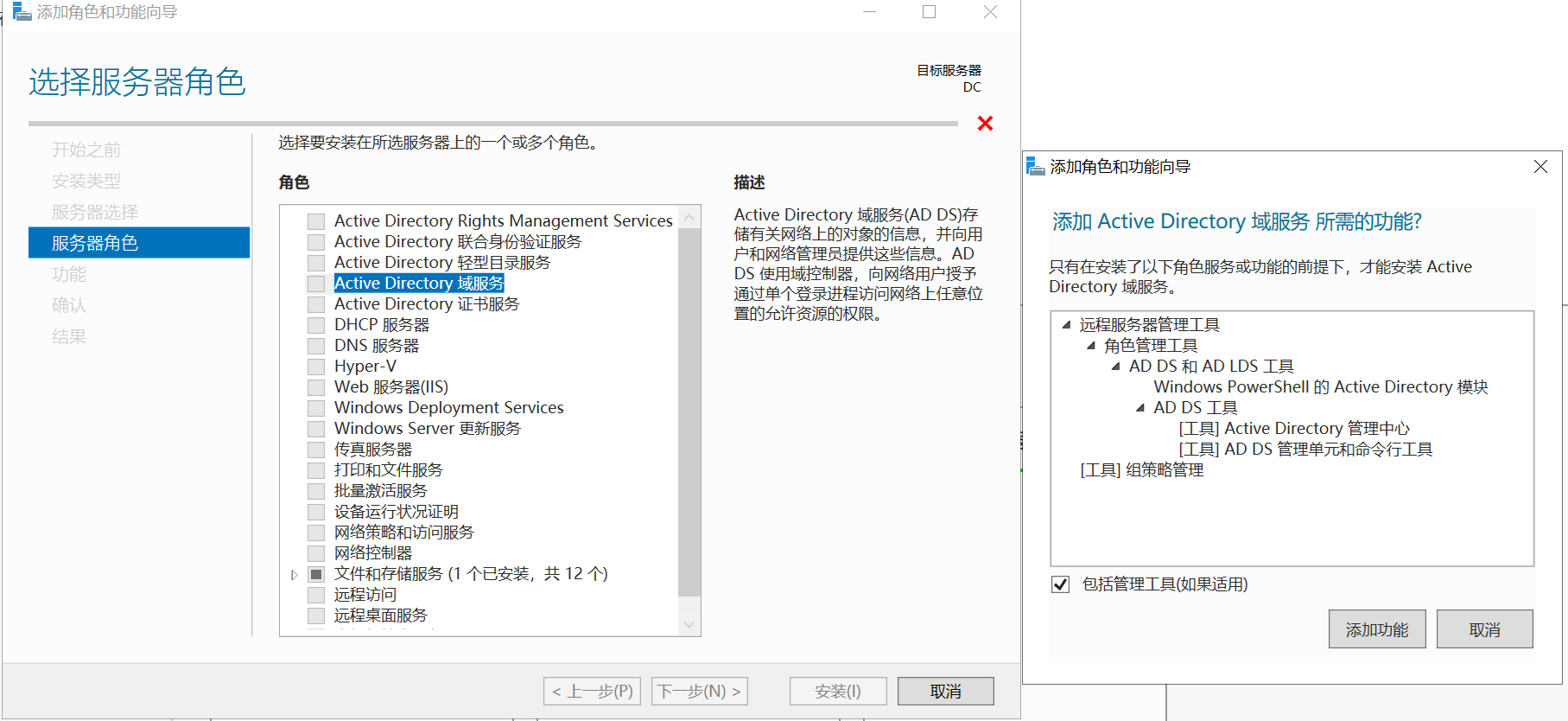The width and height of the screenshot is (1568, 721).
Task: Collapse AD DS 工具 node
Action: [1140, 408]
